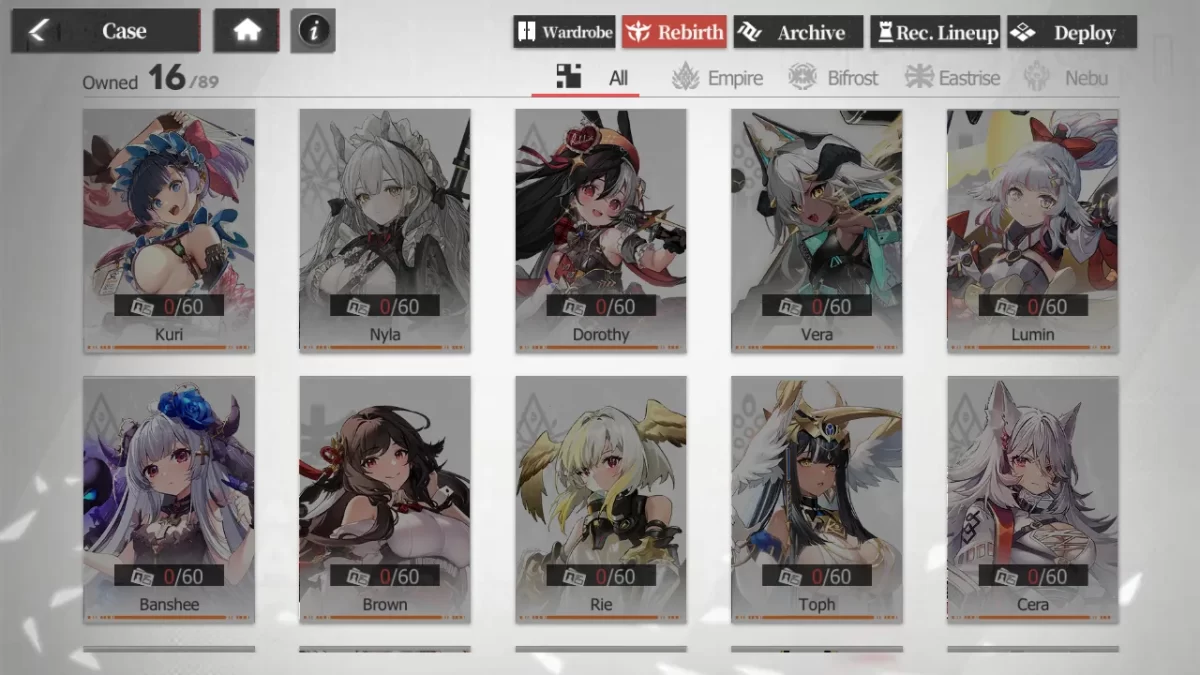Select Dorothy's character card
Viewport: 1200px width, 675px height.
click(601, 231)
